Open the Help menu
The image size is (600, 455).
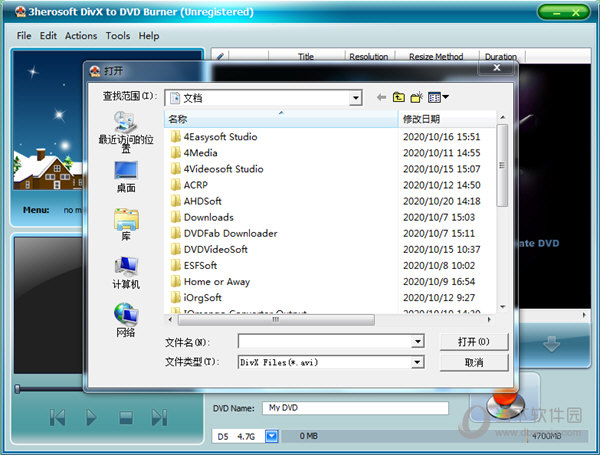(149, 36)
